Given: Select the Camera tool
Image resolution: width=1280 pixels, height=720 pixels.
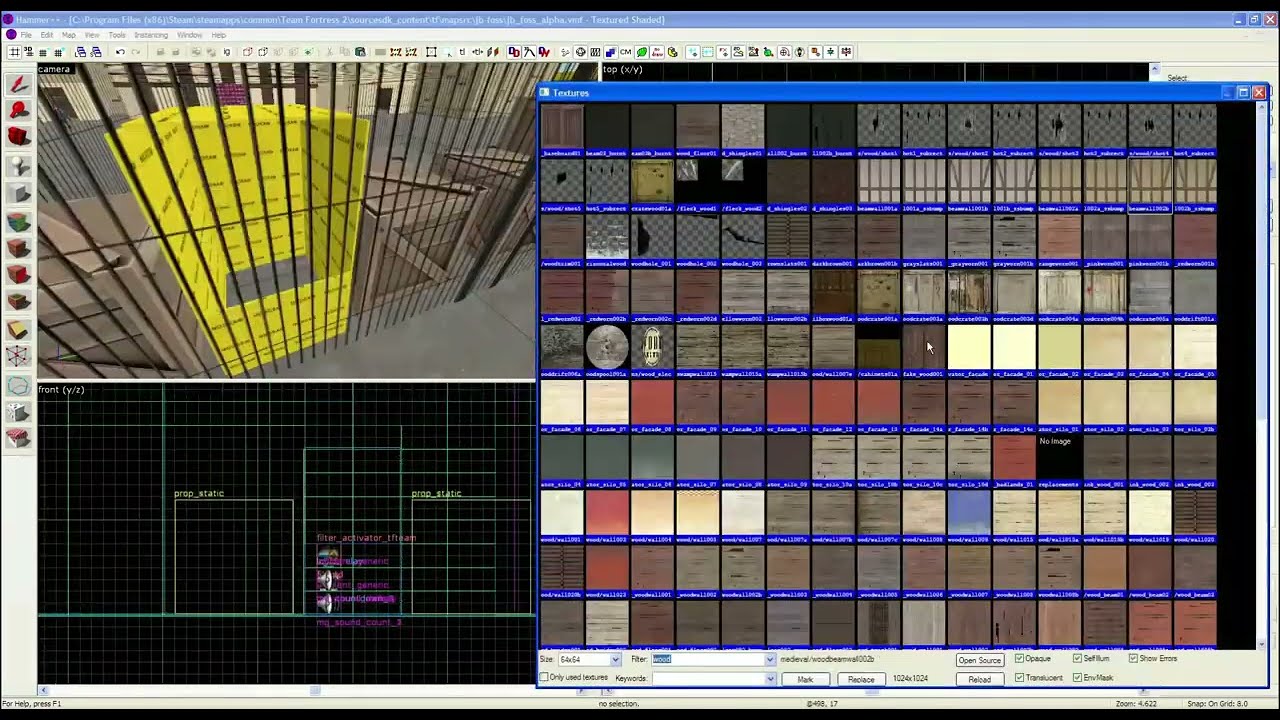Looking at the screenshot, I should [17, 137].
